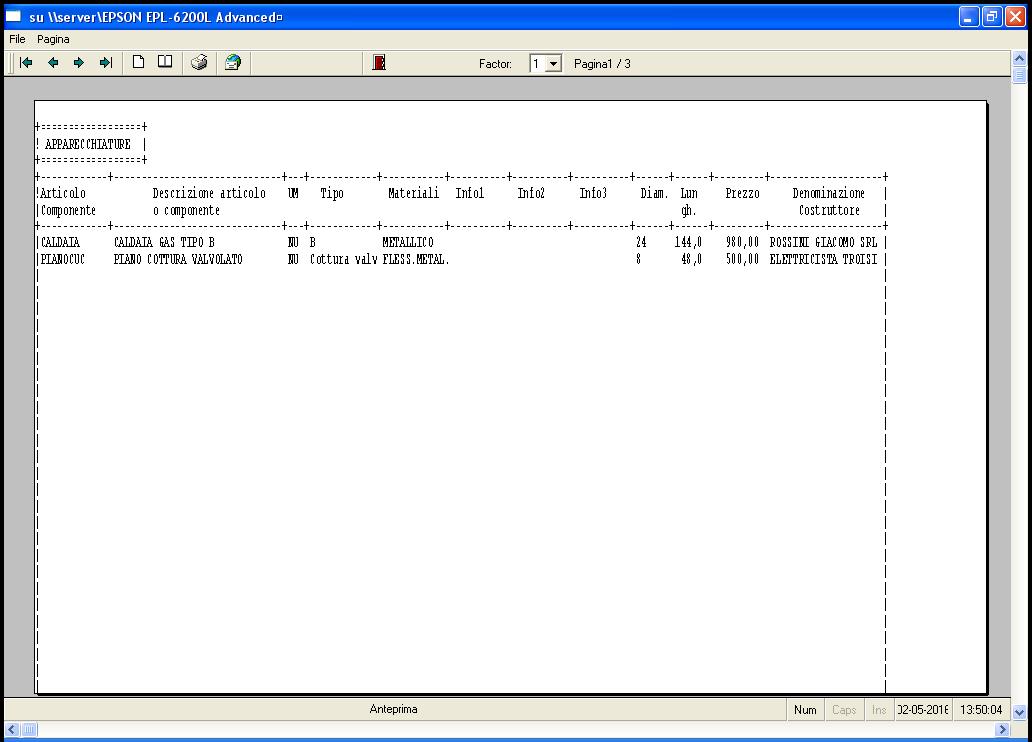The height and width of the screenshot is (742, 1032).
Task: Click the globe export icon
Action: 233,63
